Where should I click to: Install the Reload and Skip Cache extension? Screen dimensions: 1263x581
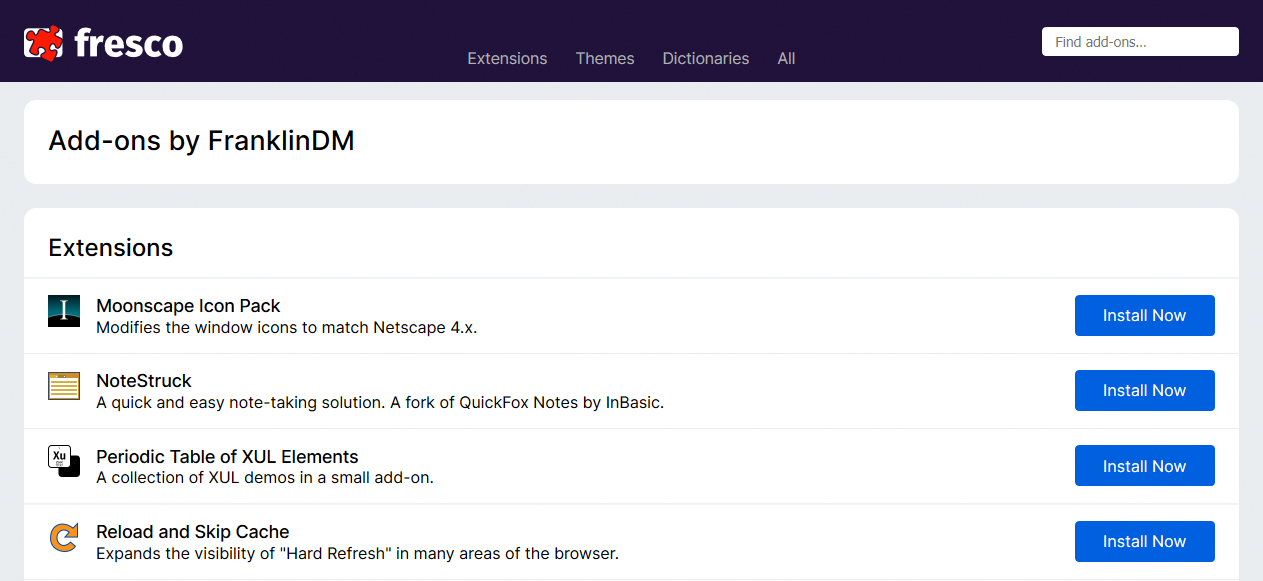click(1144, 541)
